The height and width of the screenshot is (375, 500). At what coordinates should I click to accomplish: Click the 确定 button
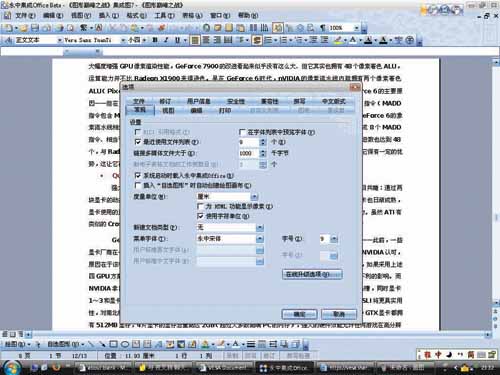pos(299,314)
